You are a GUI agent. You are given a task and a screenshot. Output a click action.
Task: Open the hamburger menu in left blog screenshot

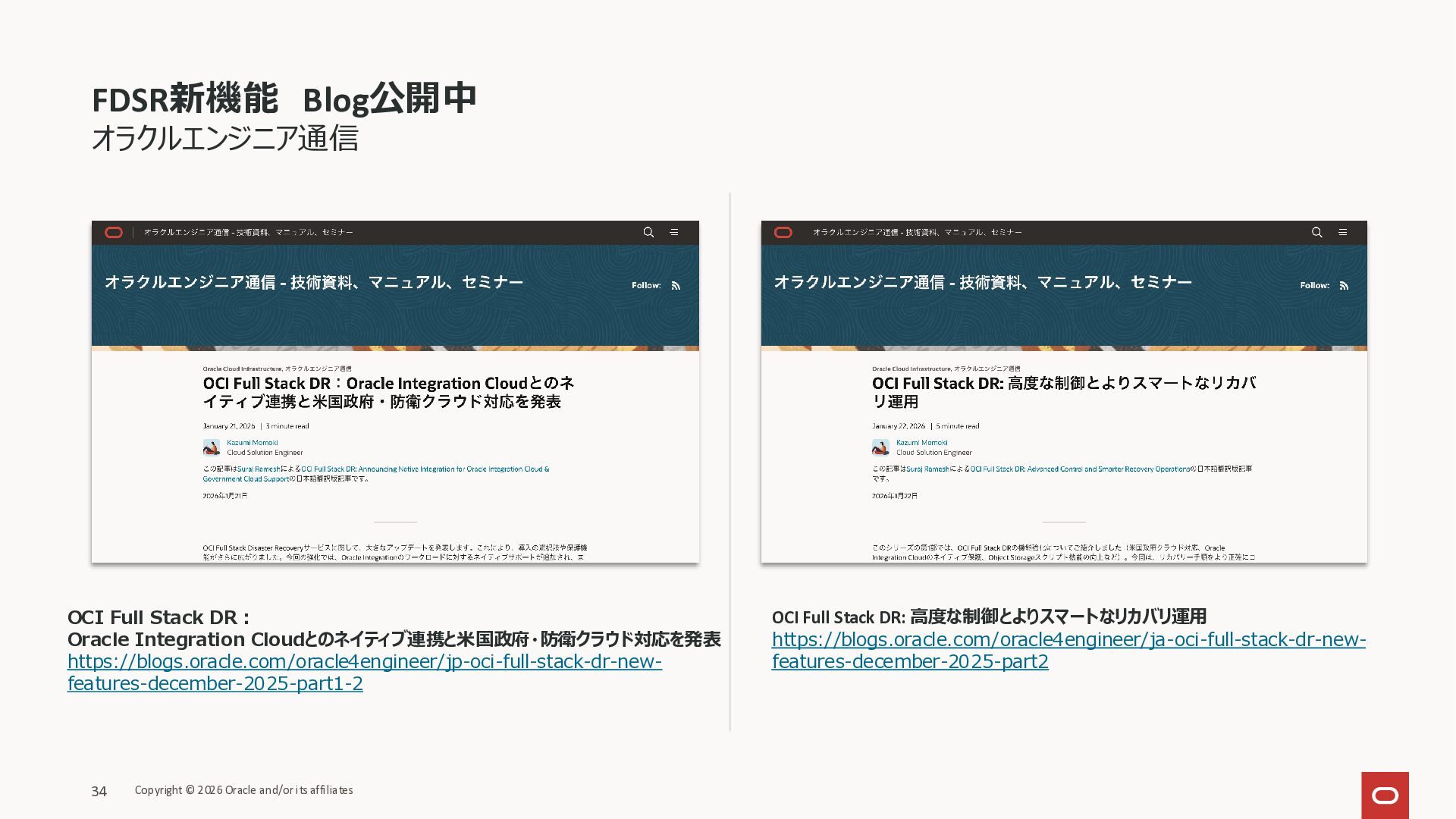(x=674, y=233)
